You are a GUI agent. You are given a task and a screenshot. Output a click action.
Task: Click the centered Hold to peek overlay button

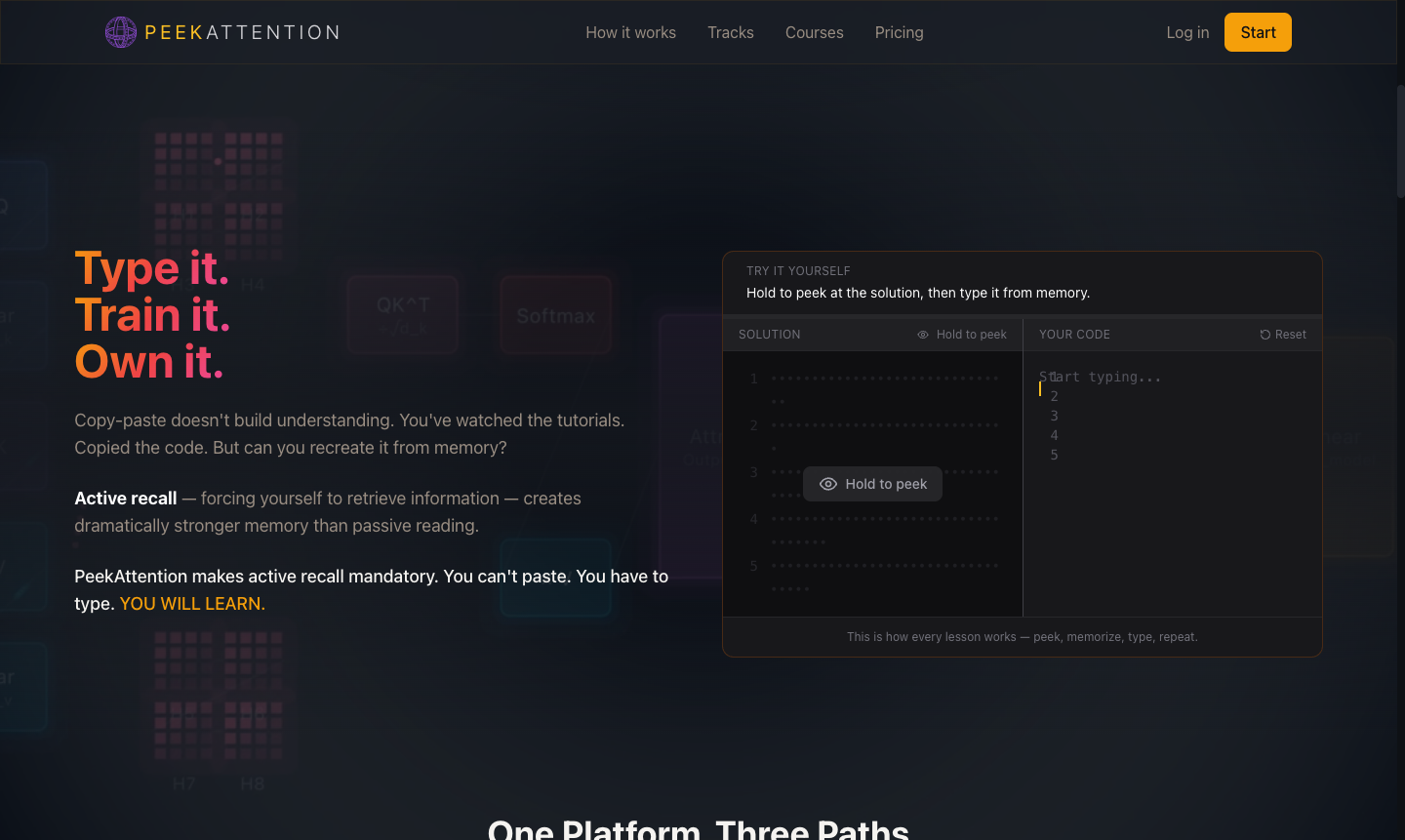click(872, 484)
